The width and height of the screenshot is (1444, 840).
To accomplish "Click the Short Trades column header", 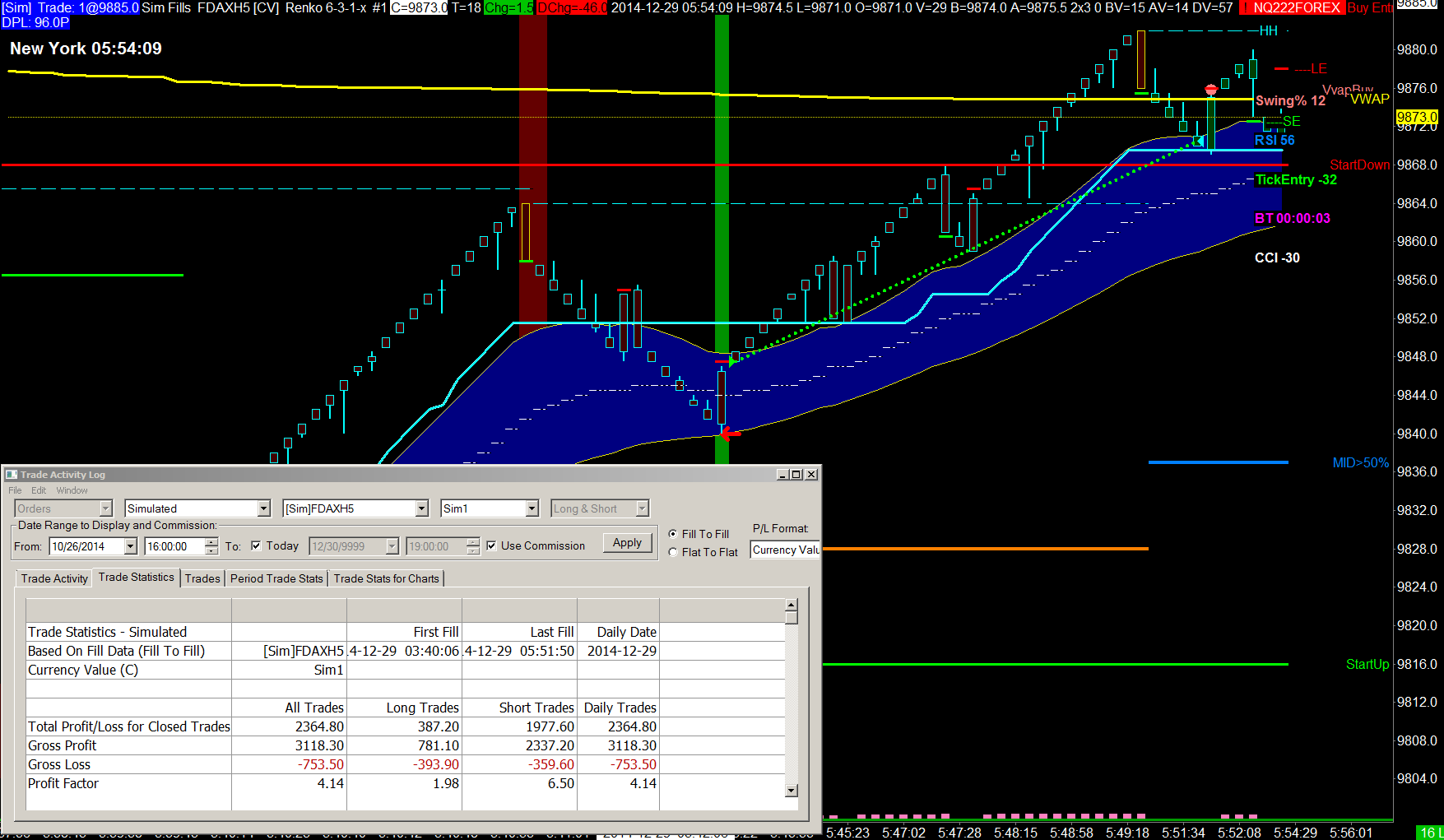I will 536,708.
